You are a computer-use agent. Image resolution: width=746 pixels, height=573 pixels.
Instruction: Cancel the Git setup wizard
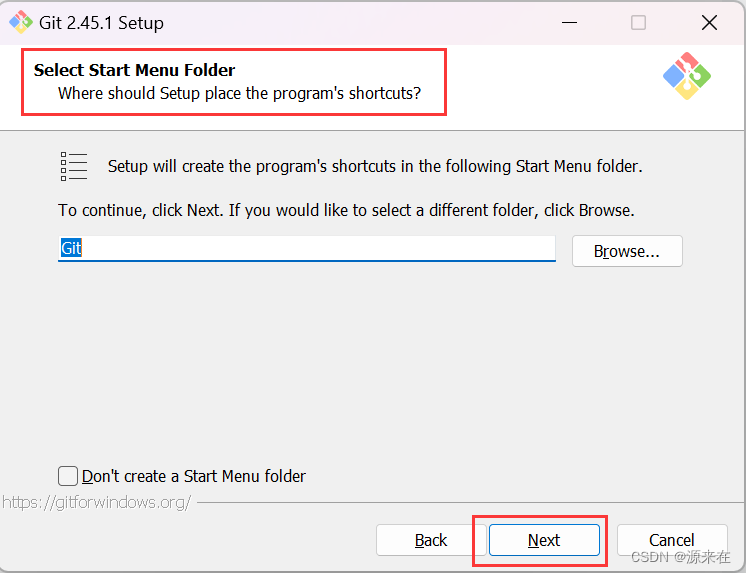[x=671, y=540]
